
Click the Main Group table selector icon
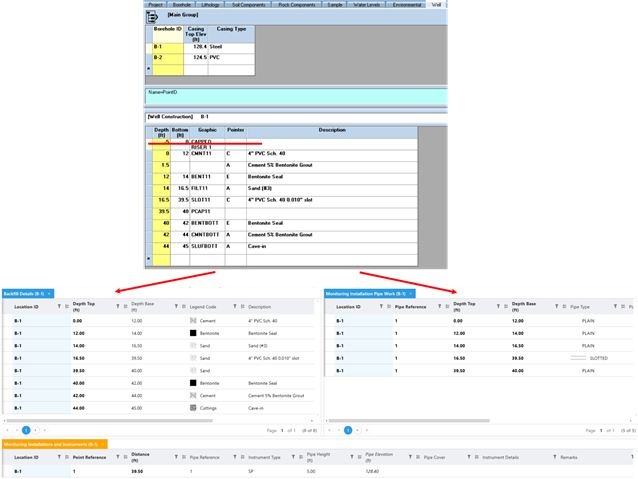pyautogui.click(x=152, y=17)
